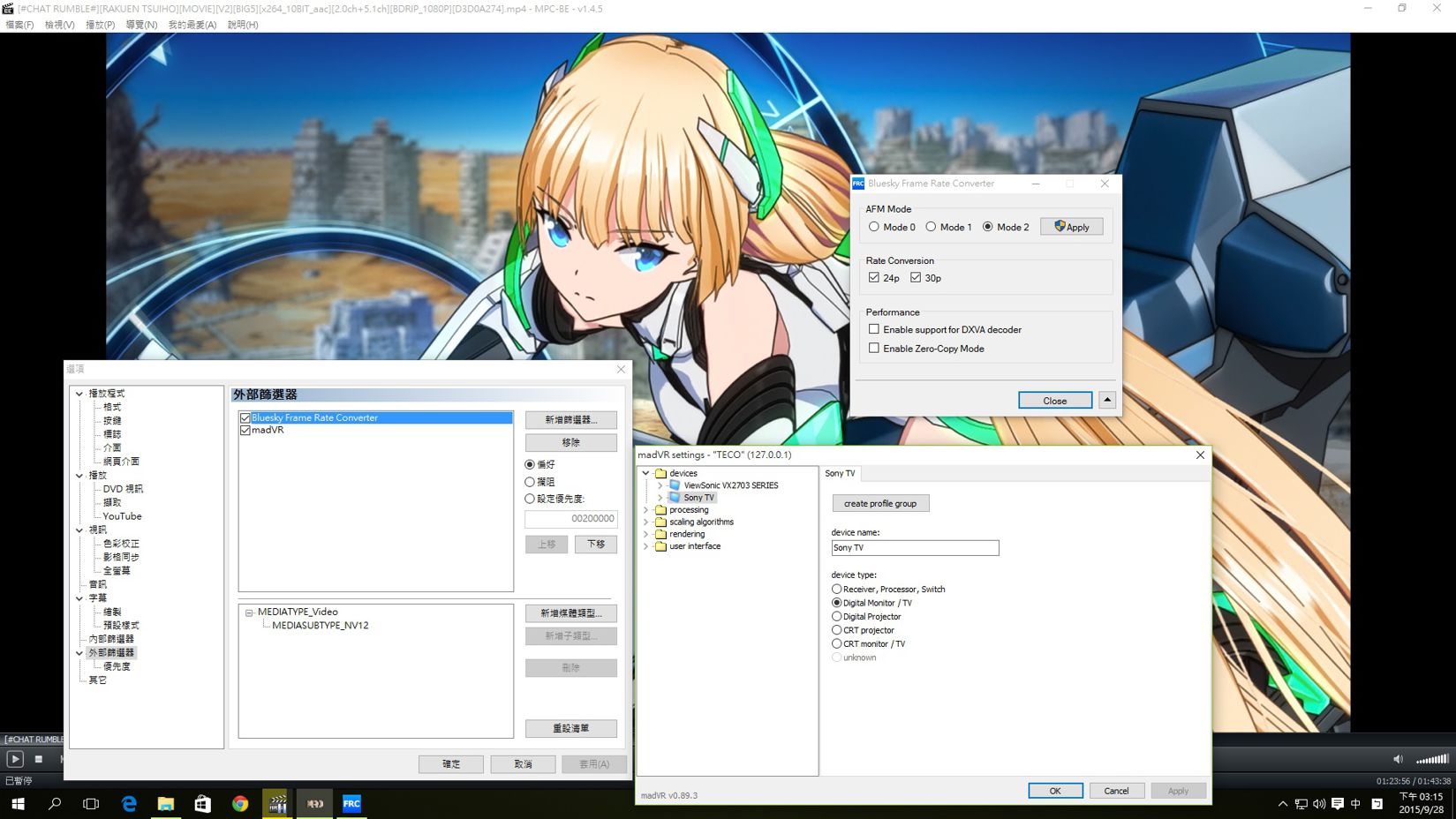This screenshot has height=819, width=1456.
Task: Switch to madVR taskbar icon
Action: (314, 804)
